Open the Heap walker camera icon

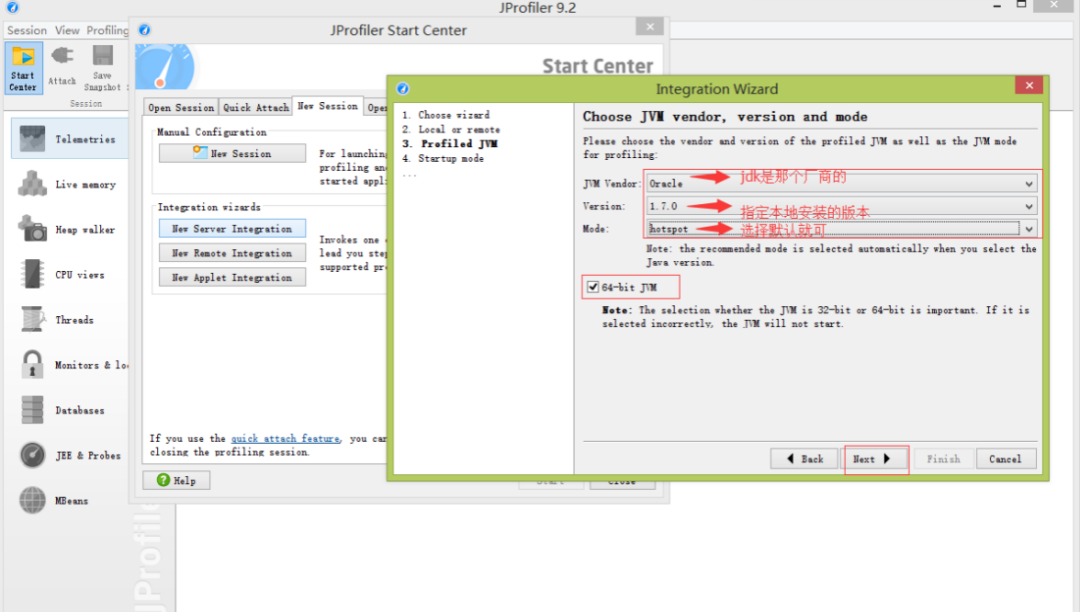click(32, 229)
